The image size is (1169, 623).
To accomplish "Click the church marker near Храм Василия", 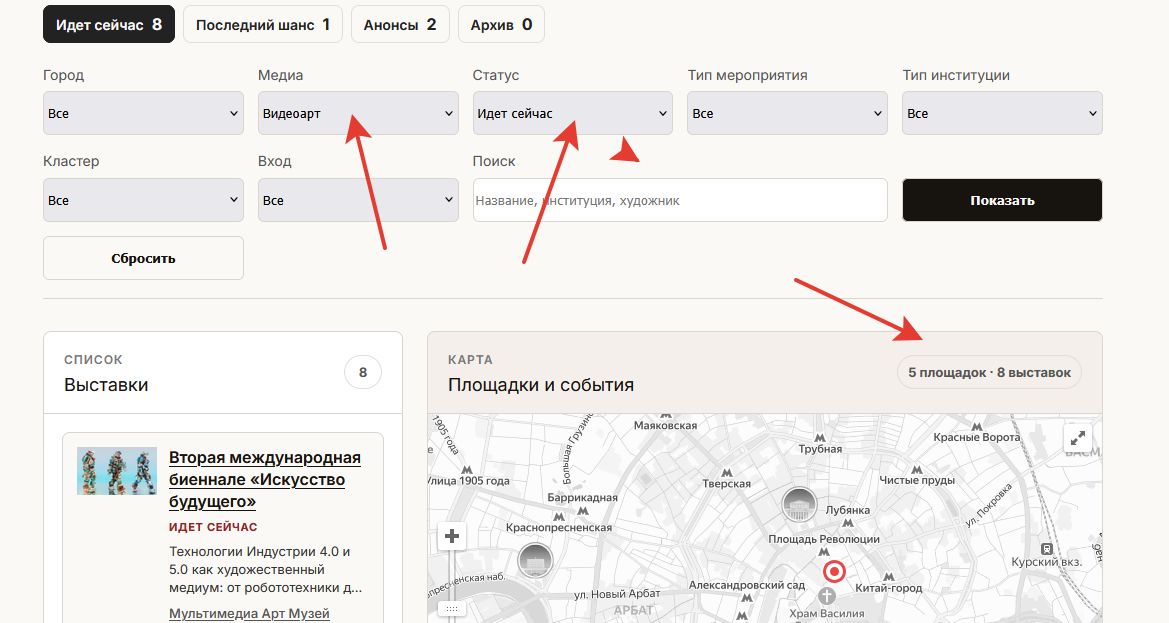I will [826, 595].
